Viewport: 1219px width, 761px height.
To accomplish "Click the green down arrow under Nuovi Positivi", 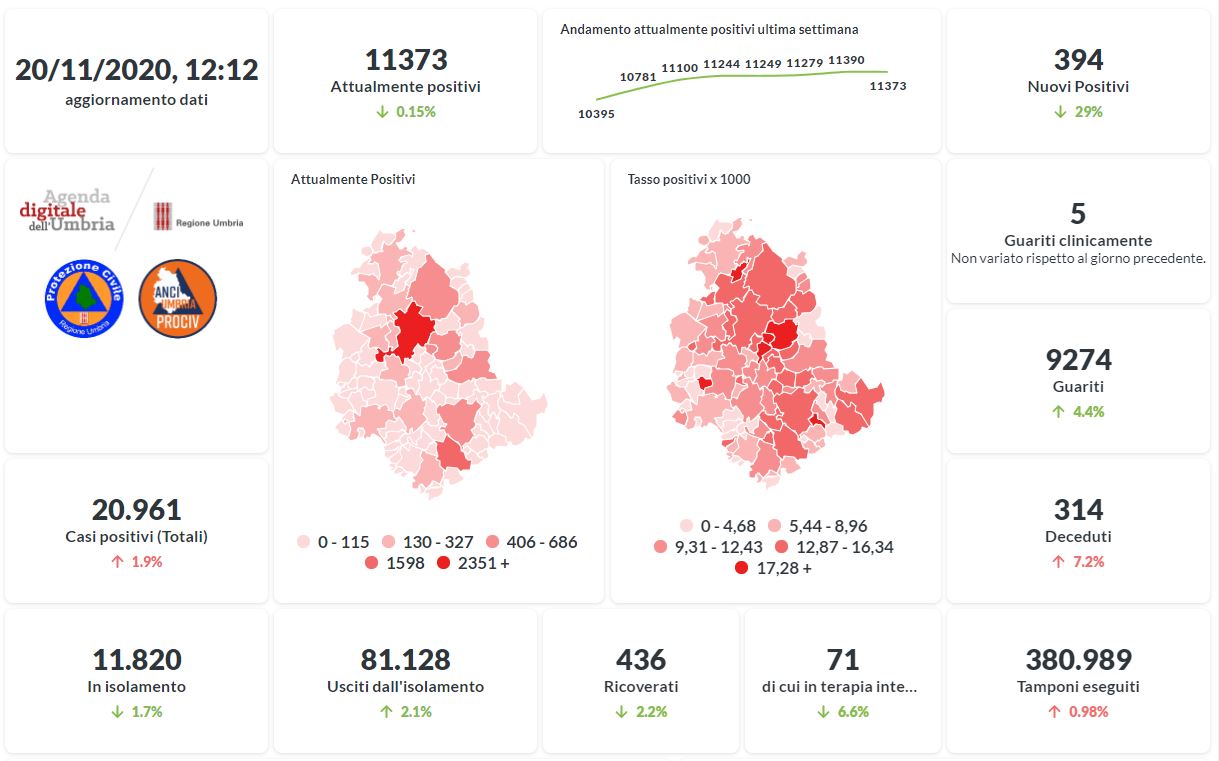I will [x=1060, y=112].
